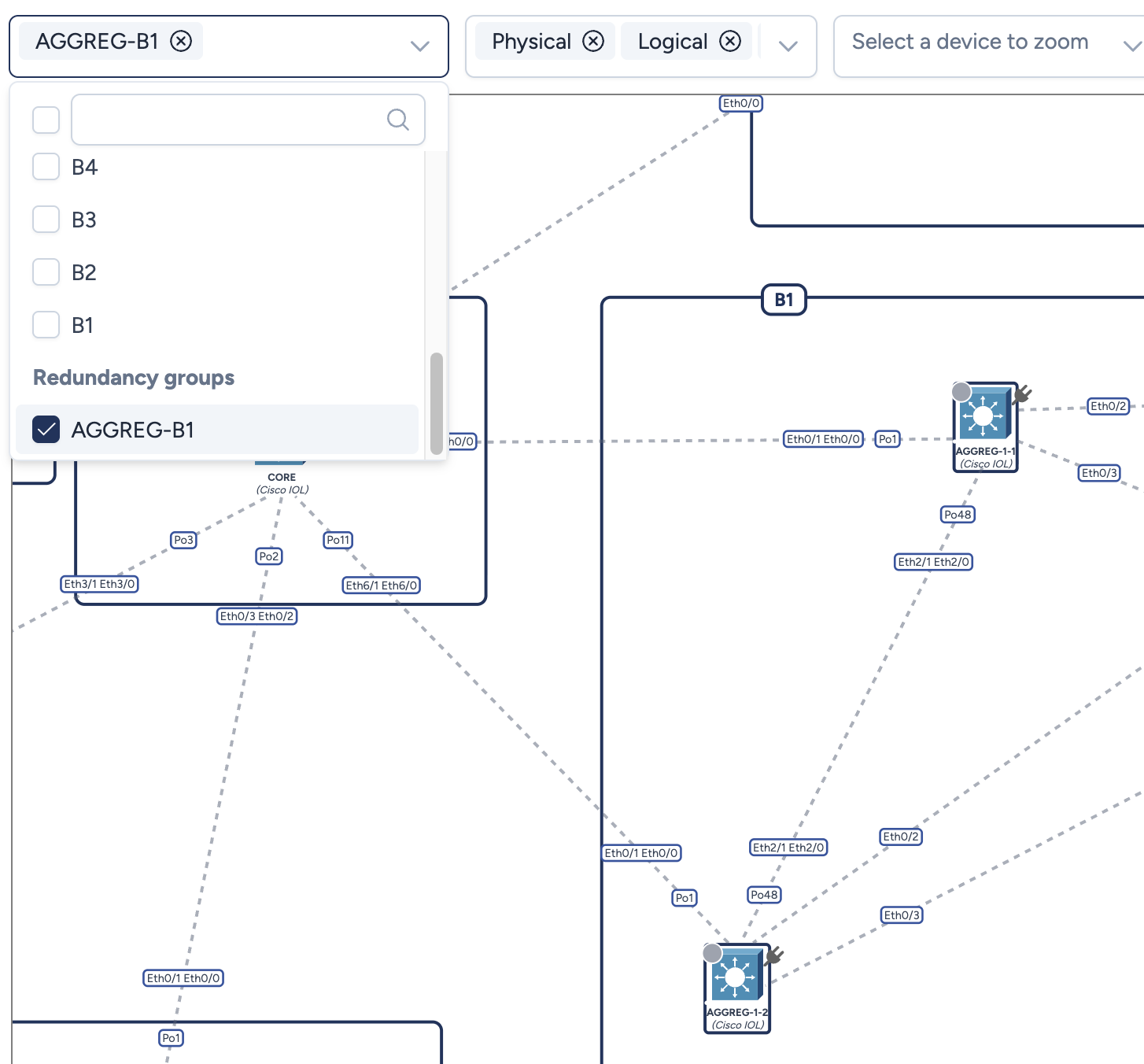Click the plug icon beside AGGREG-1-1
The image size is (1144, 1064).
coord(1022,393)
